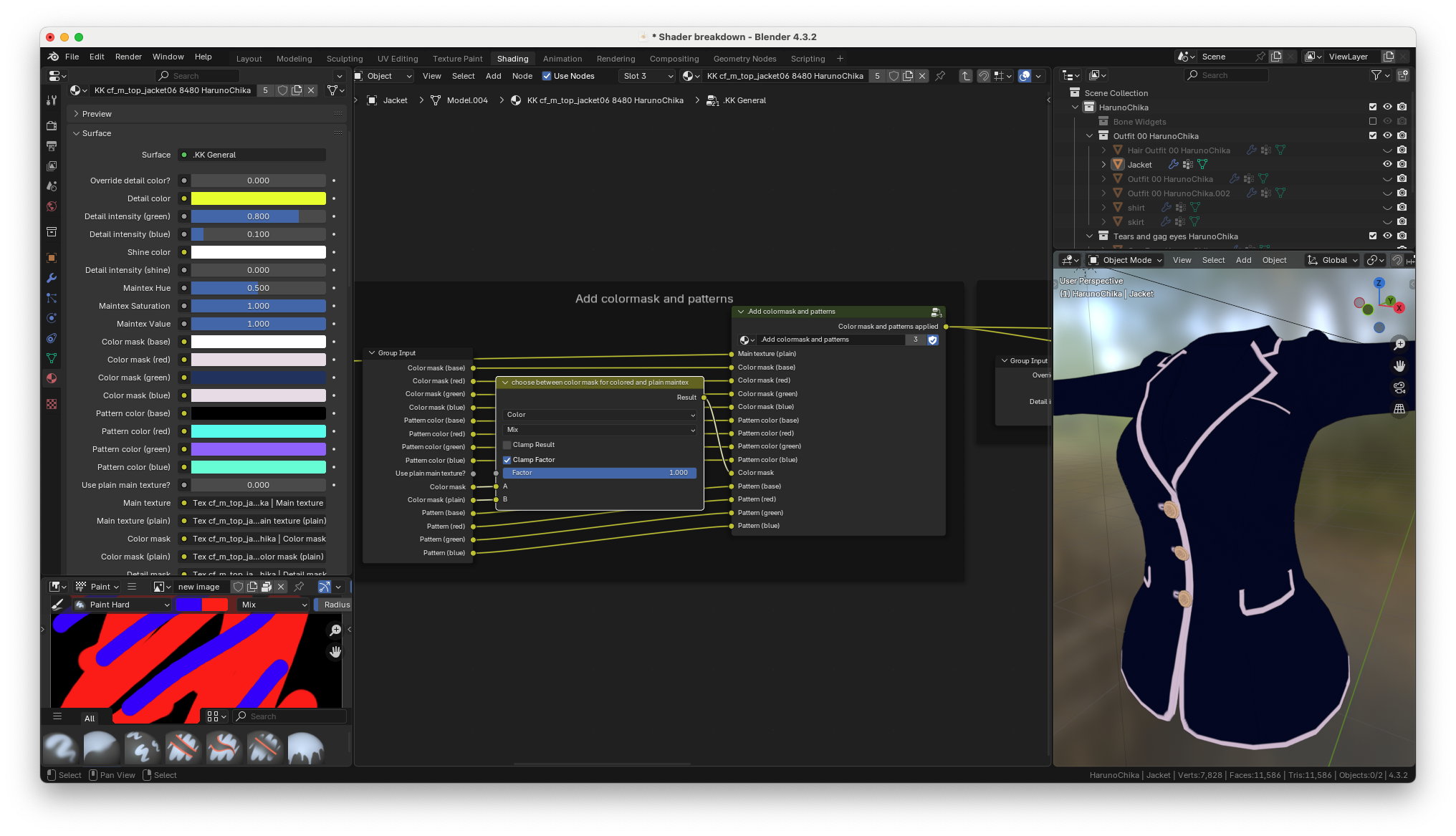Click the outliner filter funnel icon
Image resolution: width=1456 pixels, height=836 pixels.
click(x=1376, y=75)
